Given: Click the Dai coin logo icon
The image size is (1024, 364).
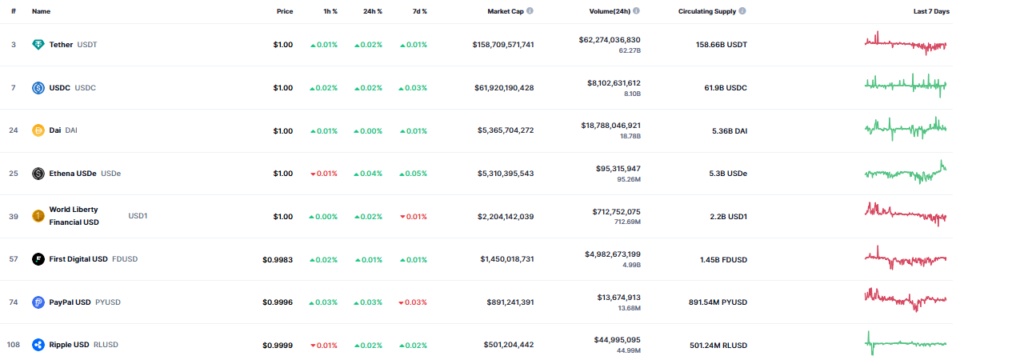Looking at the screenshot, I should click(39, 130).
